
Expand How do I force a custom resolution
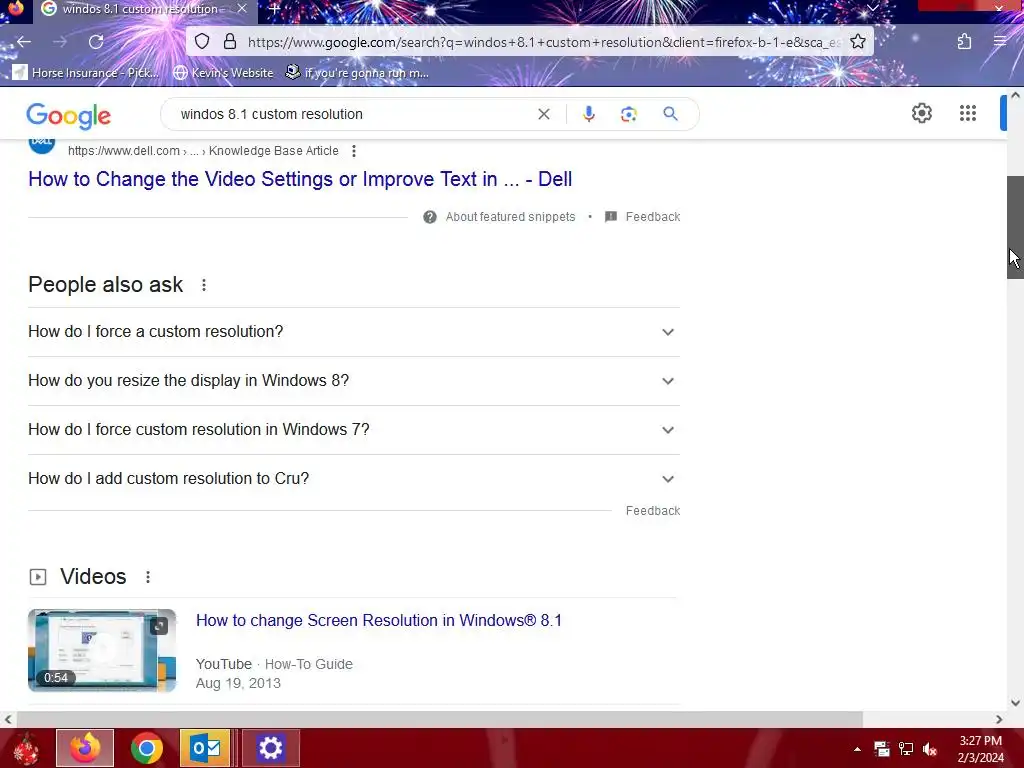(354, 332)
